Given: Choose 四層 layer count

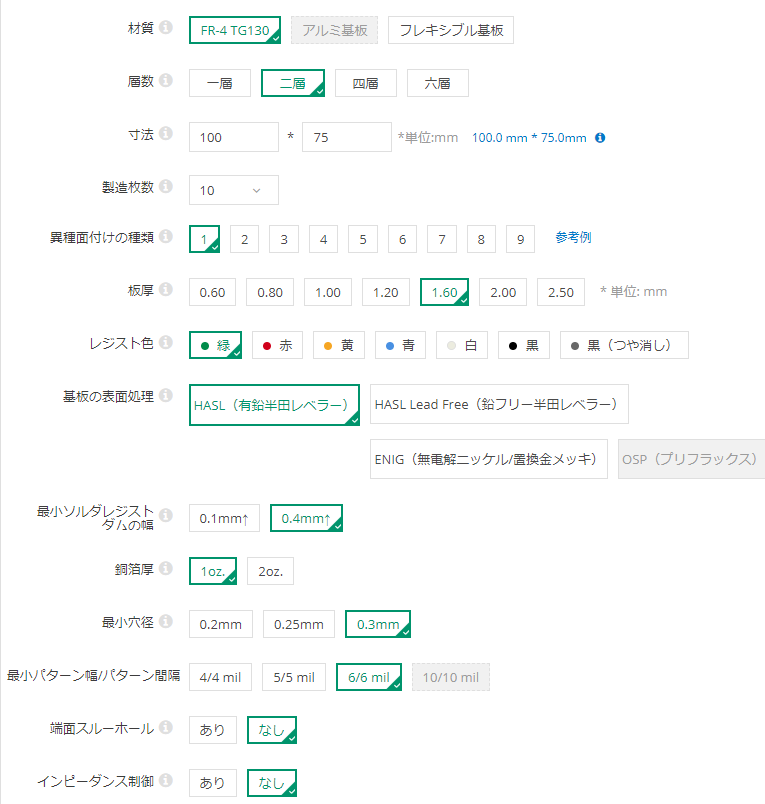Looking at the screenshot, I should click(x=366, y=83).
